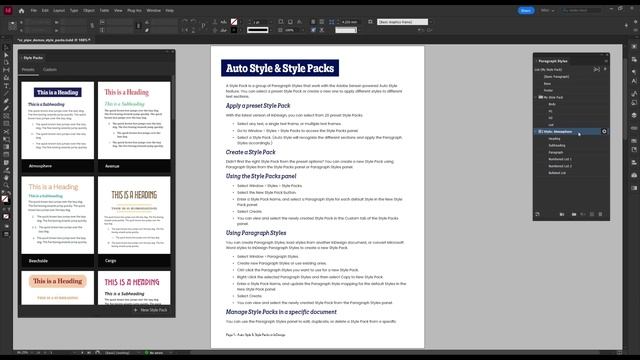Select the [Basic Paragraph] style
Viewport: 640px width, 360px height.
click(x=556, y=76)
